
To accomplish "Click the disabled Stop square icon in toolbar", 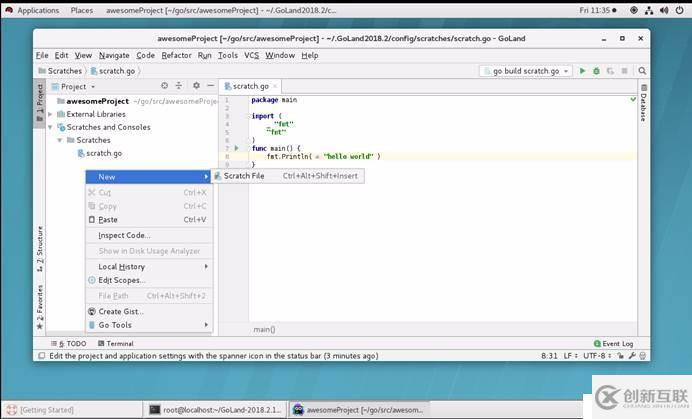I will coord(624,71).
